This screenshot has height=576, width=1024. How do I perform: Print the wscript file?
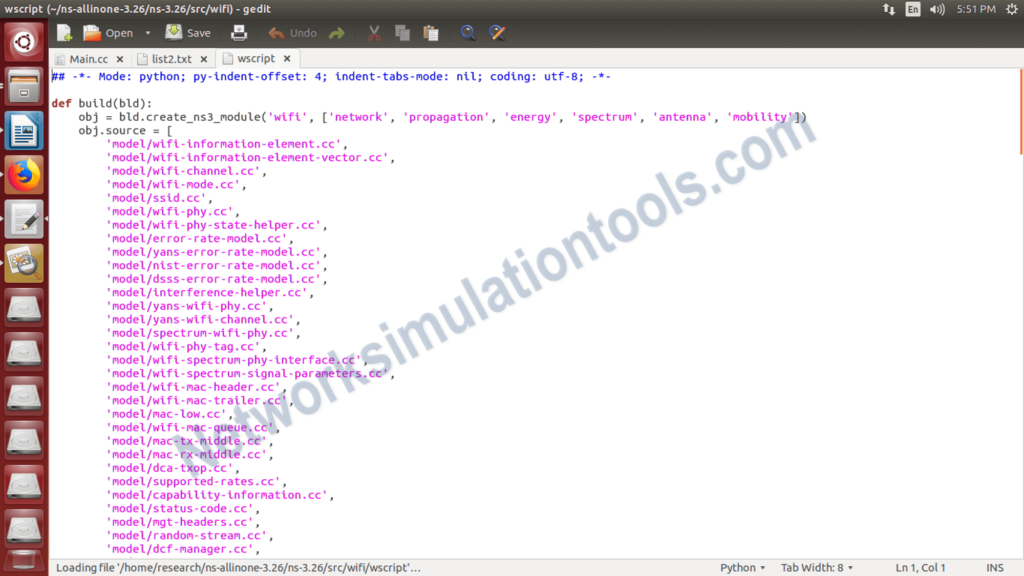(240, 32)
